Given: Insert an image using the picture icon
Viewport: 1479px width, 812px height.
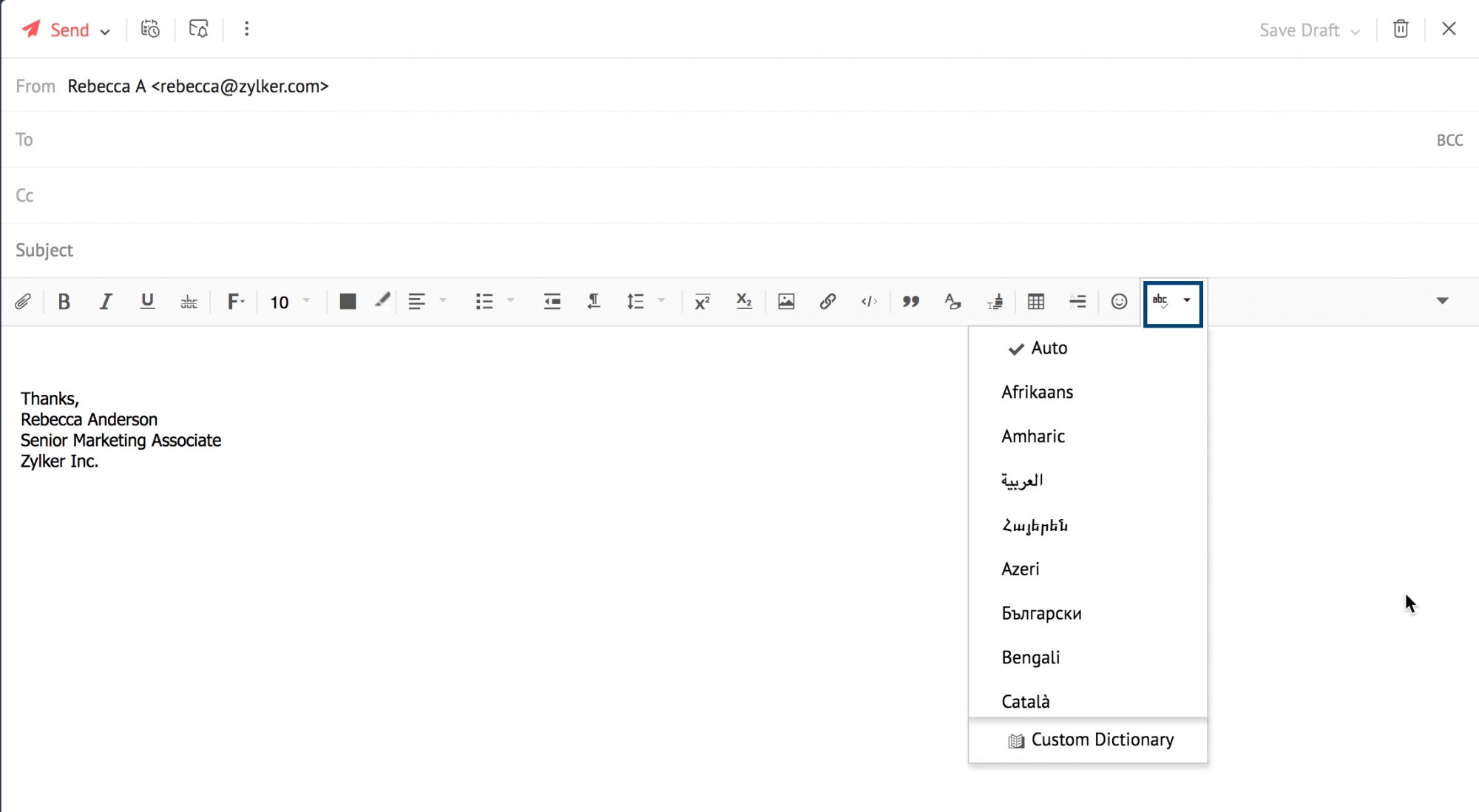Looking at the screenshot, I should (x=786, y=302).
